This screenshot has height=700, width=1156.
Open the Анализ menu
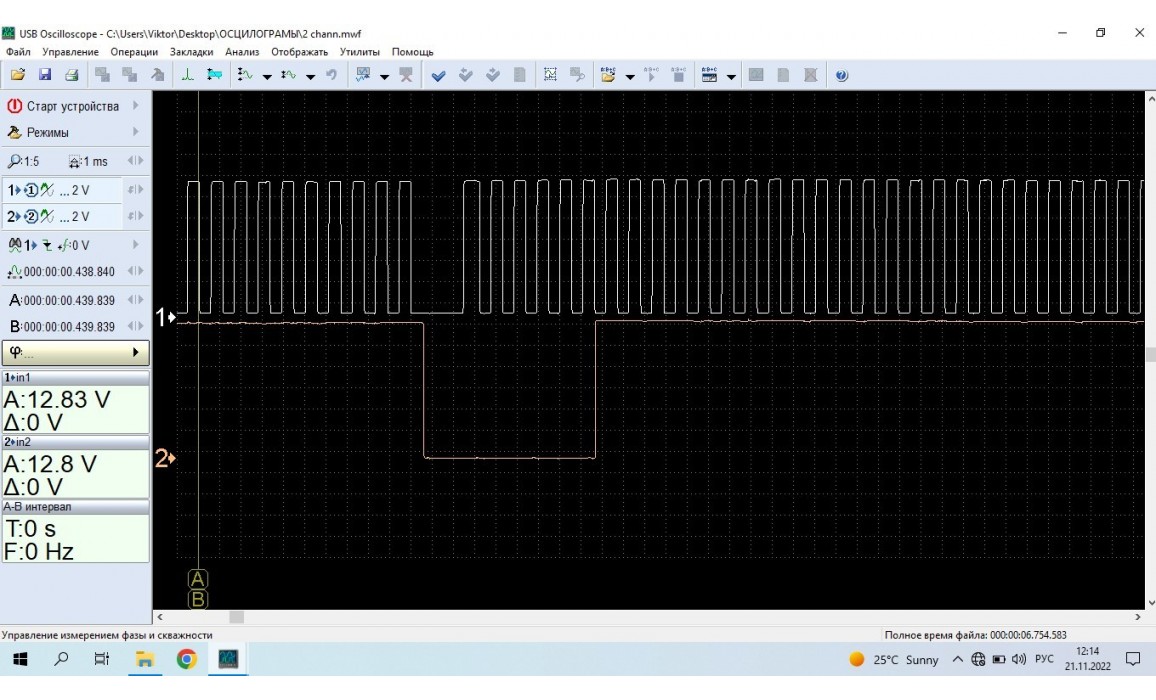click(242, 52)
